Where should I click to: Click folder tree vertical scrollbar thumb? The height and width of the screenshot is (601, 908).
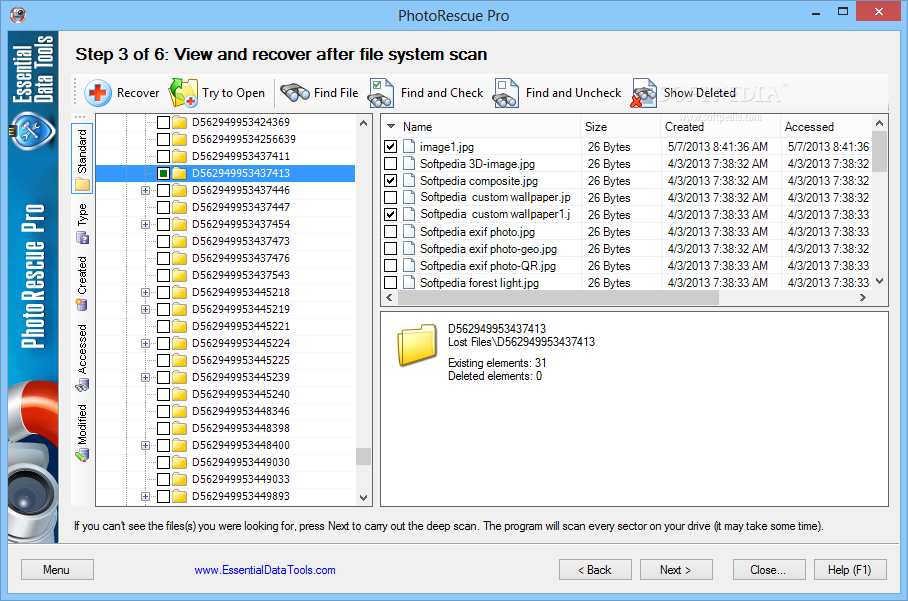pos(363,456)
